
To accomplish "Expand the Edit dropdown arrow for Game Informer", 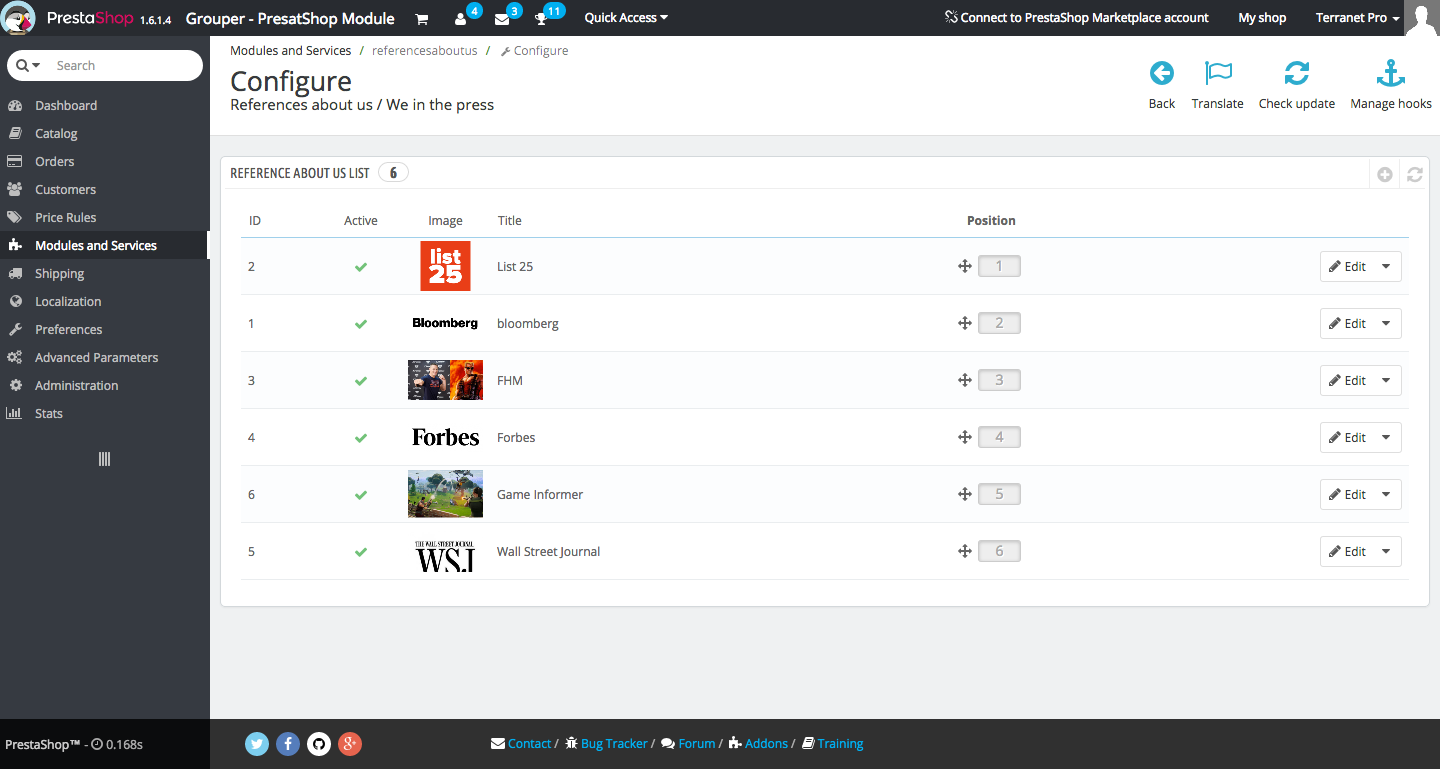I will (1386, 494).
